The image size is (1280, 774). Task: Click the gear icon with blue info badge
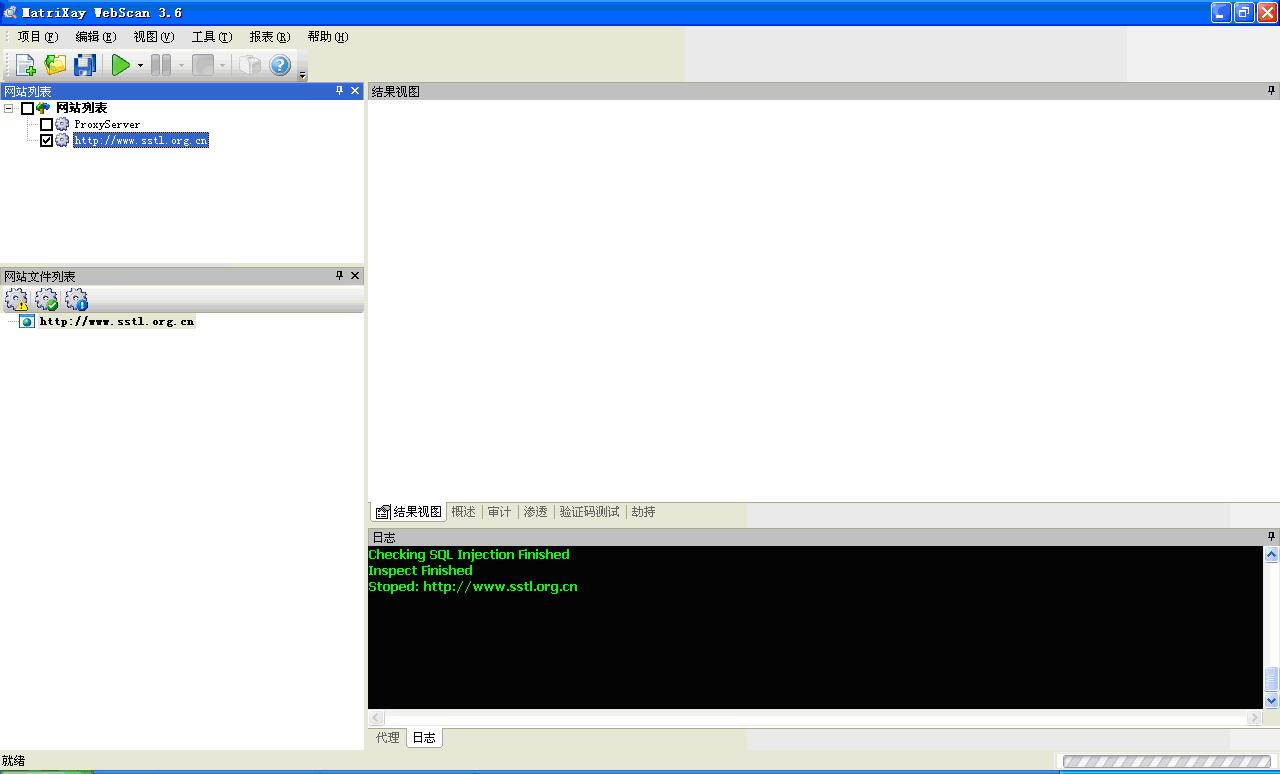tap(76, 299)
